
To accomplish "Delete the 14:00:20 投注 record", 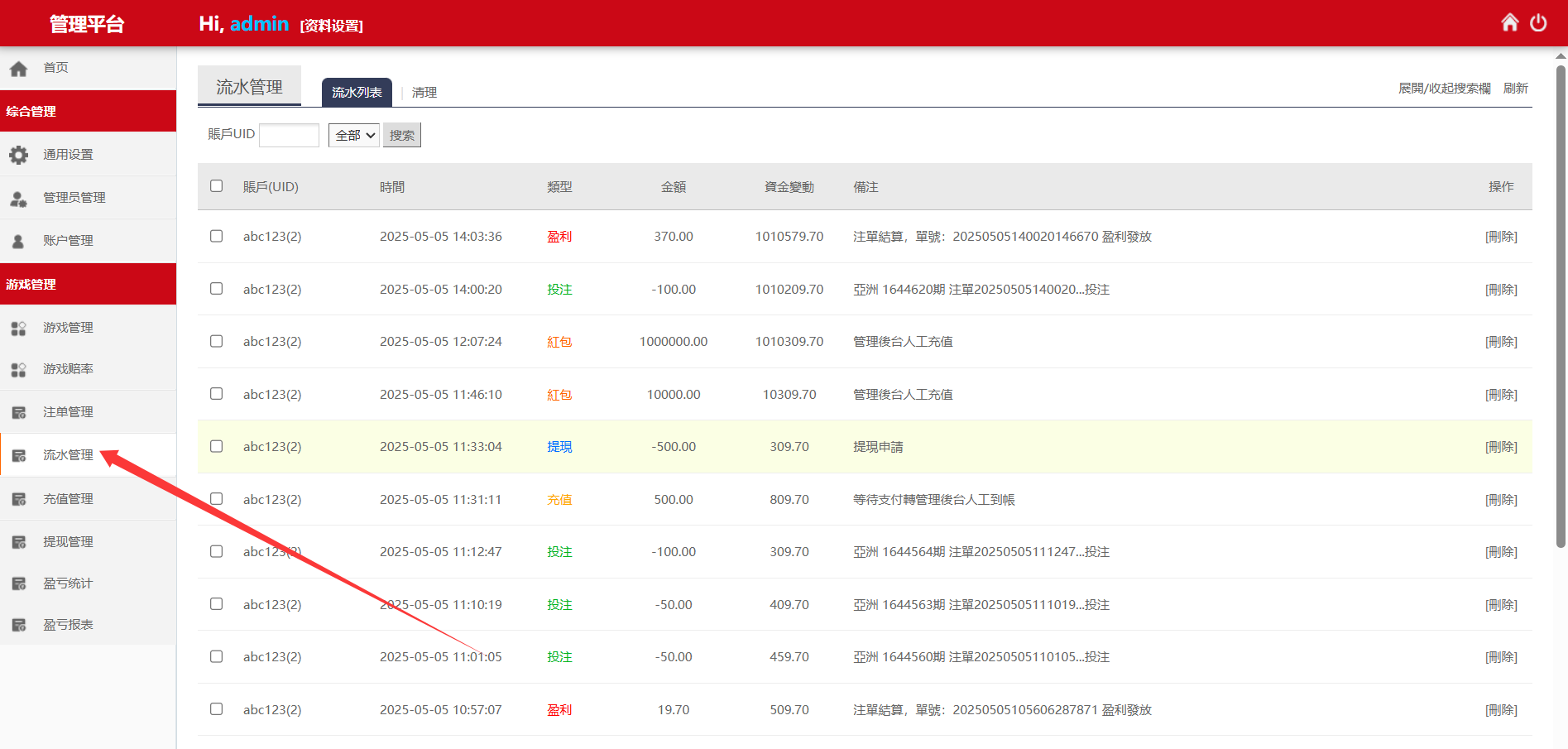I will click(x=1501, y=290).
